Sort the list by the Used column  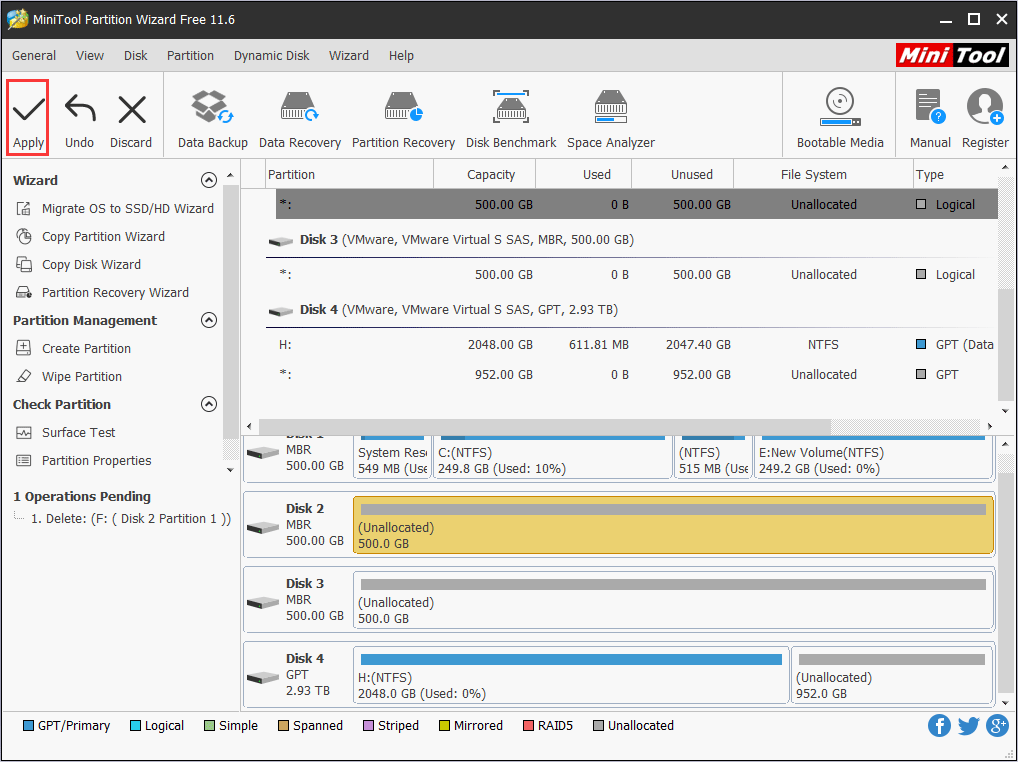pos(584,175)
